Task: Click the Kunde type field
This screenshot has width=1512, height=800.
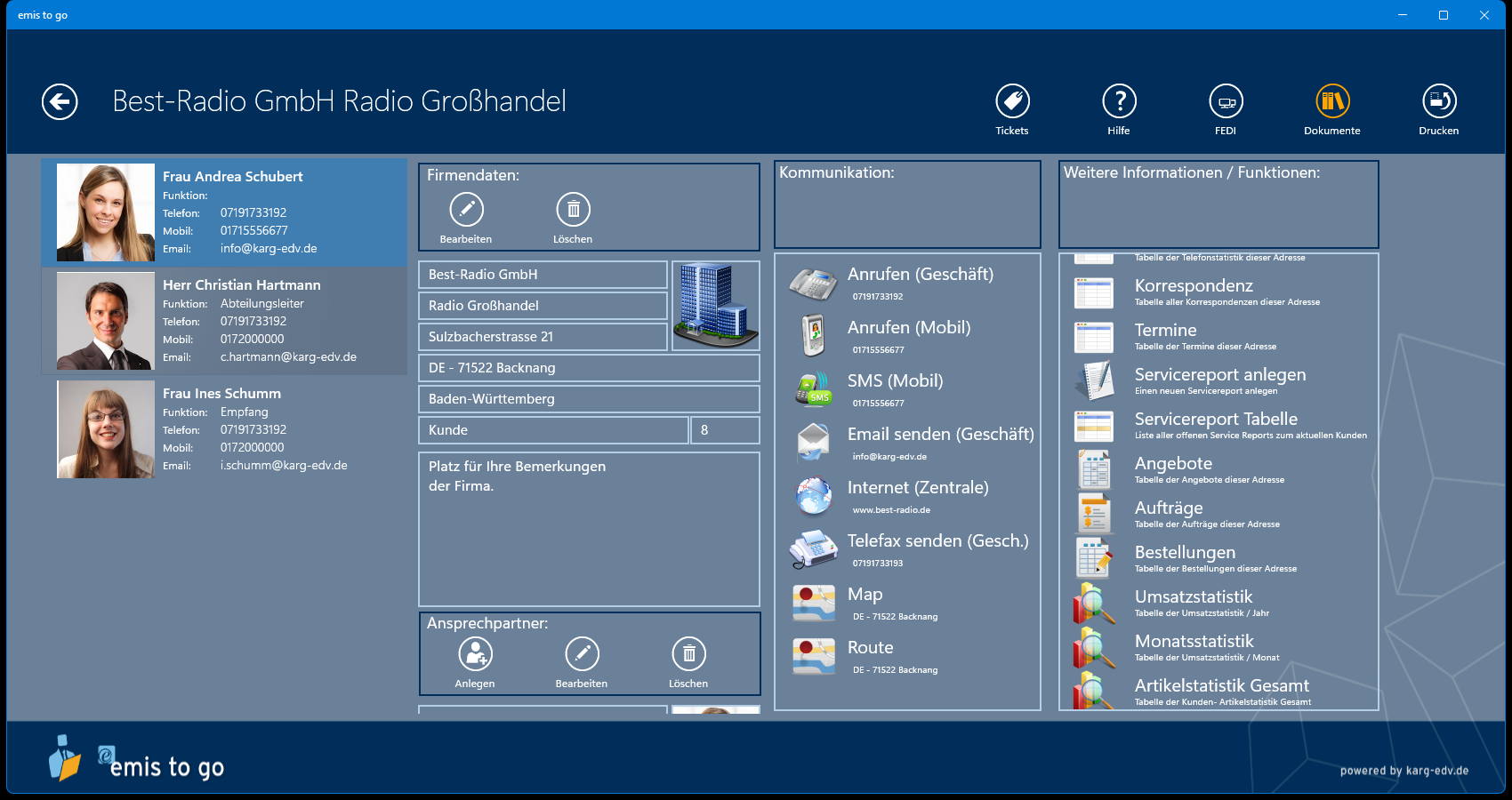Action: point(553,430)
